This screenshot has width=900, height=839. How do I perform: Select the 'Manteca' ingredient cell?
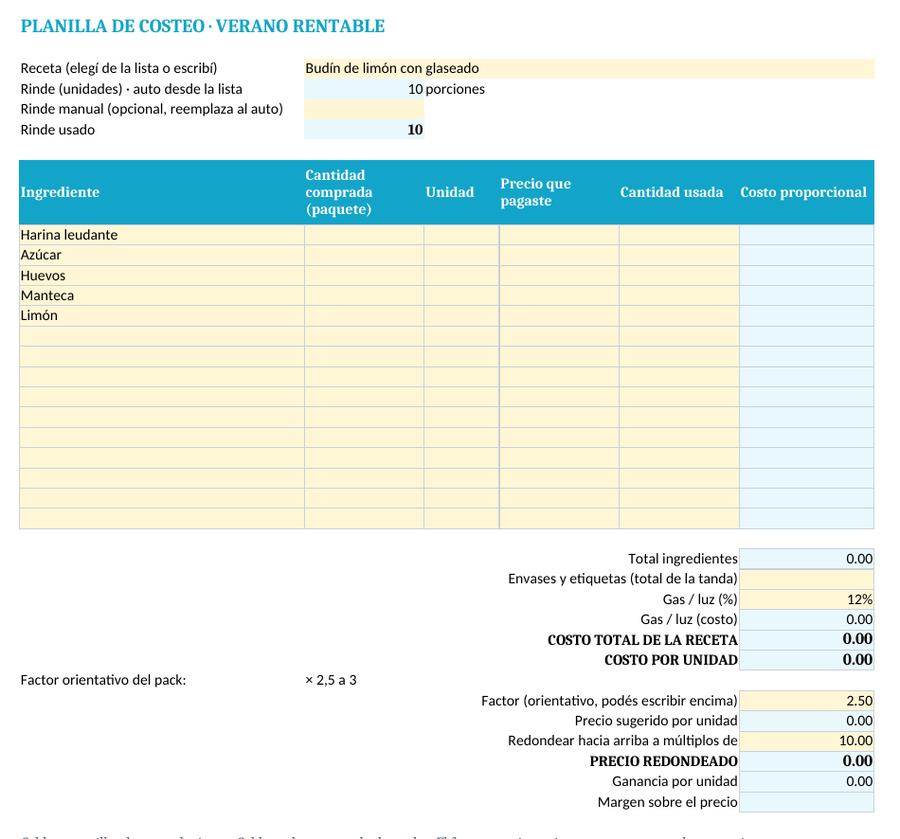[x=162, y=296]
